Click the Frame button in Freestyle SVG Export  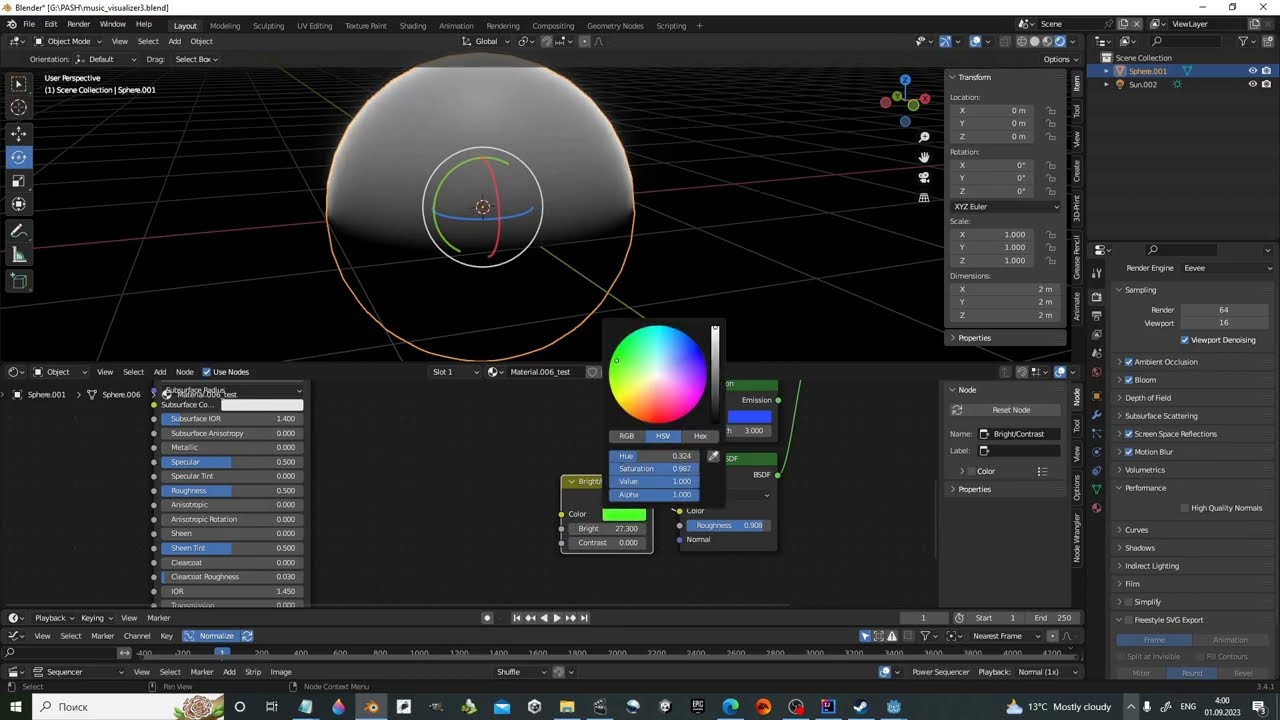[1154, 640]
